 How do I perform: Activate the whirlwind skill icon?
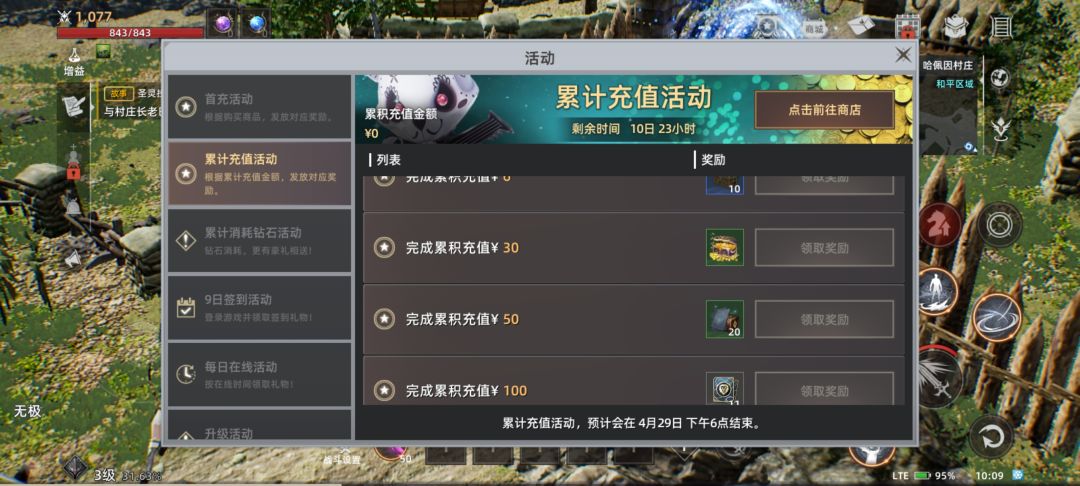coord(997,317)
